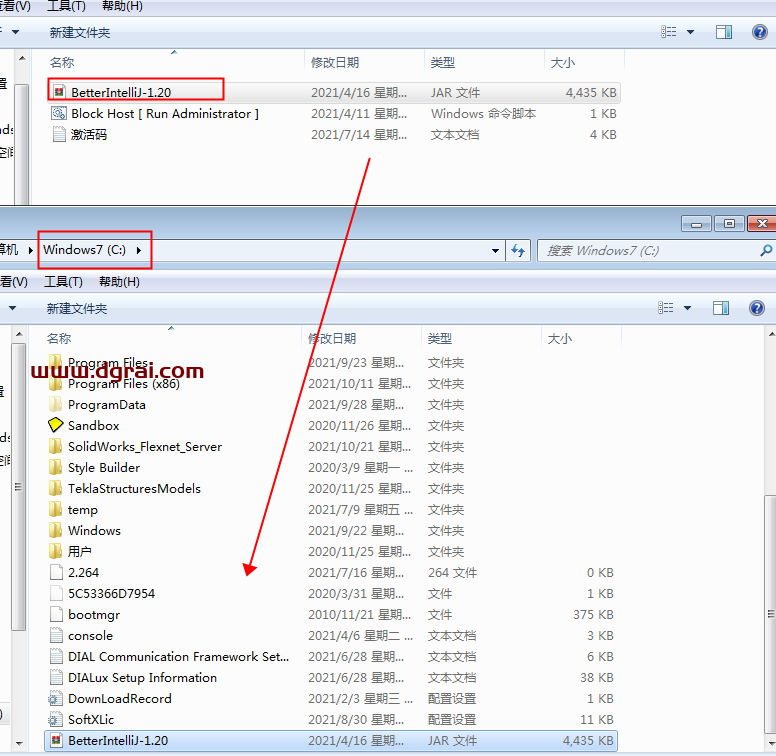Image resolution: width=776 pixels, height=756 pixels.
Task: Select Sandbox yellow diamond icon
Action: (55, 425)
